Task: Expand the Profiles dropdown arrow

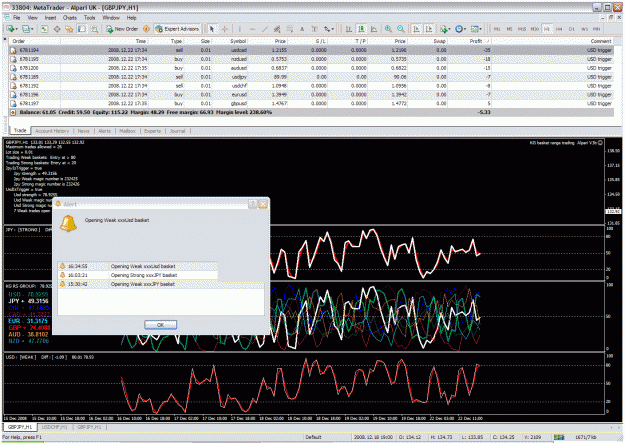Action: click(x=32, y=29)
